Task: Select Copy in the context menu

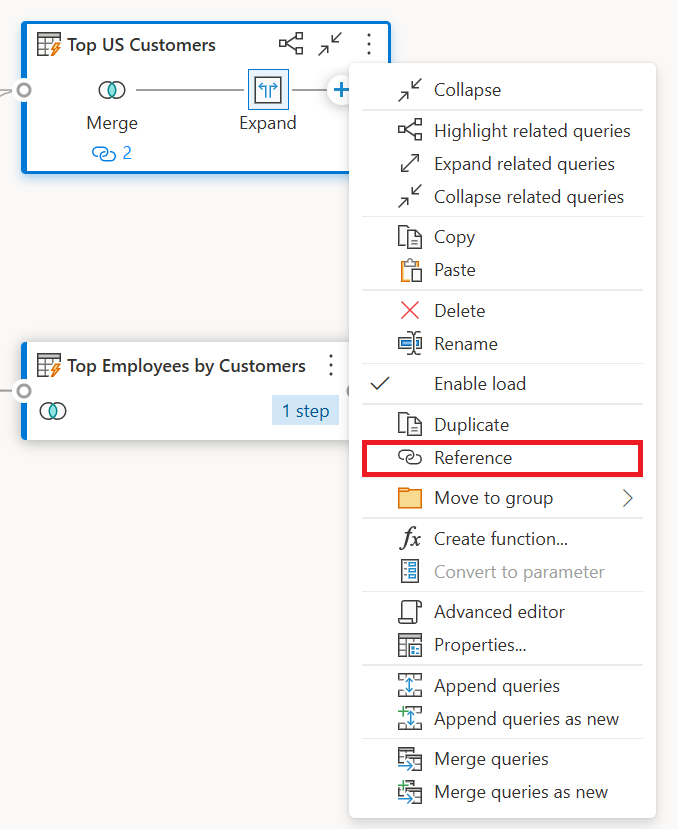Action: coord(502,237)
